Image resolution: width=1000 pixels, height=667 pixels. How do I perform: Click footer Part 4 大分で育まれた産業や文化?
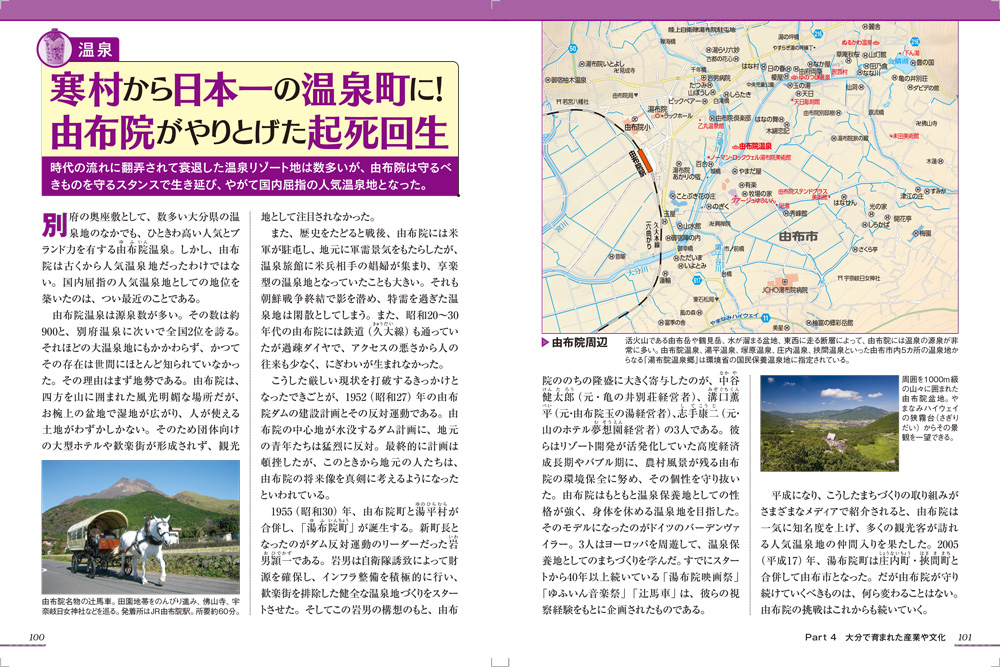(x=875, y=636)
